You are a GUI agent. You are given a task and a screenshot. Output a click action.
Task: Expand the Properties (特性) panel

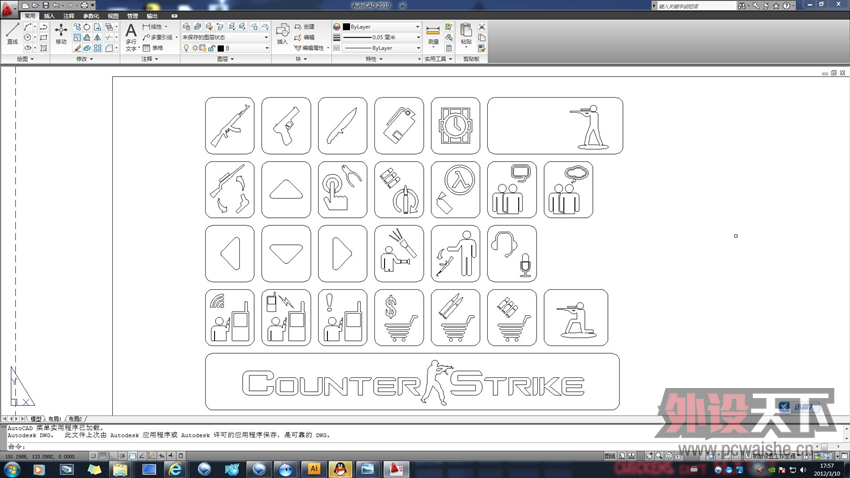click(x=374, y=59)
